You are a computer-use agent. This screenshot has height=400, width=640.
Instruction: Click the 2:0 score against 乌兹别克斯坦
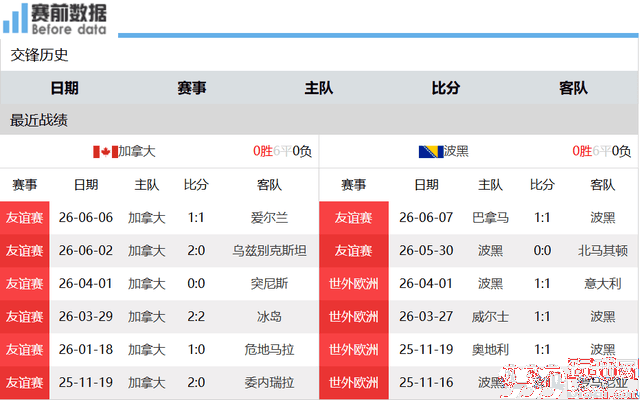pos(196,250)
